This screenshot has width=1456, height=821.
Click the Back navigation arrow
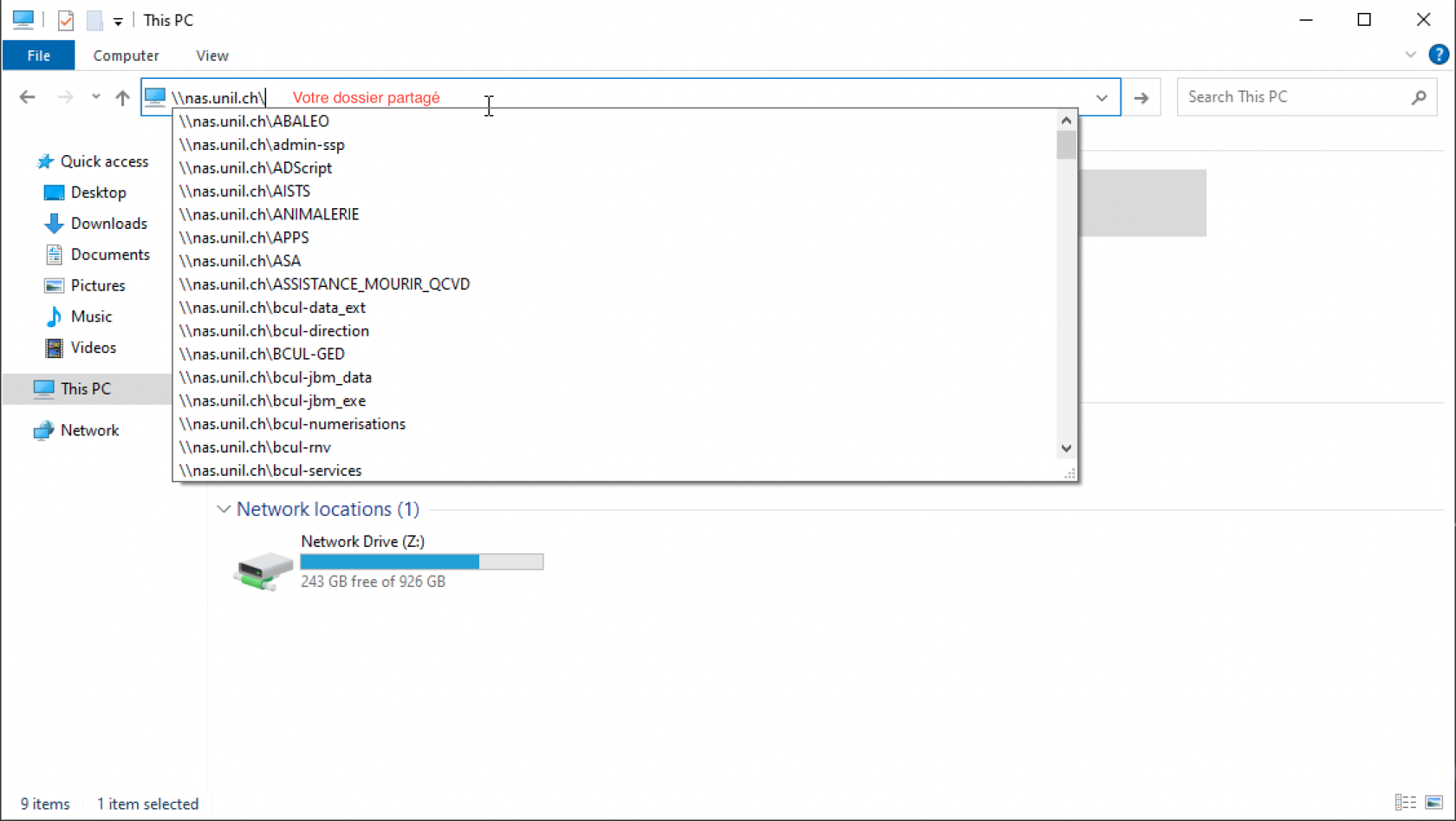coord(28,97)
